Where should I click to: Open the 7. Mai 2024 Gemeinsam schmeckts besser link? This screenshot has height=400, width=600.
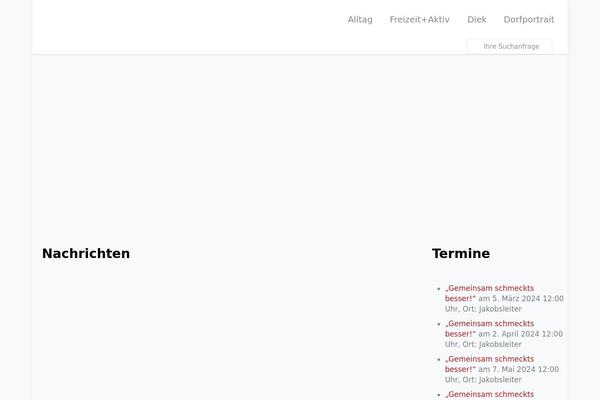point(489,364)
